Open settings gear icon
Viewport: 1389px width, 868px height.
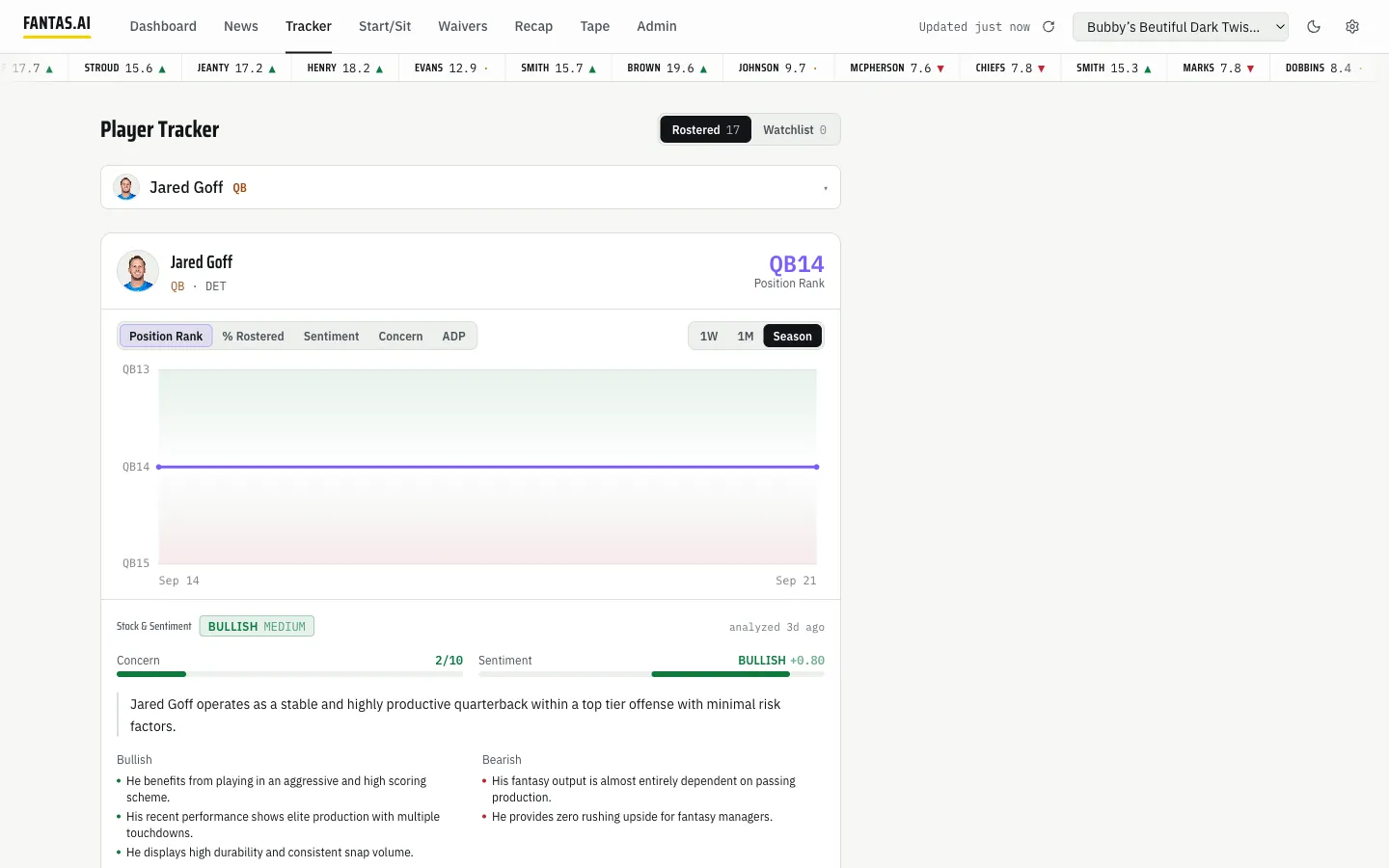1352,27
